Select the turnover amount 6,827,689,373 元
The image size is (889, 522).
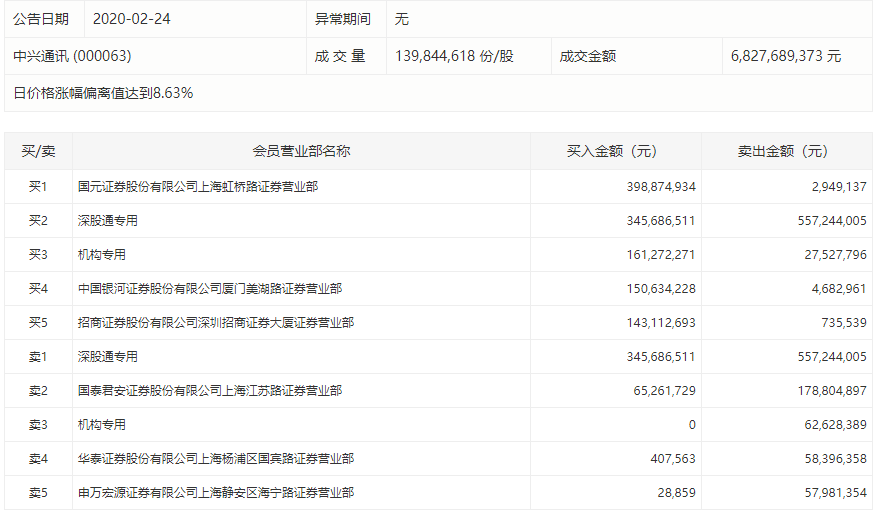[786, 56]
